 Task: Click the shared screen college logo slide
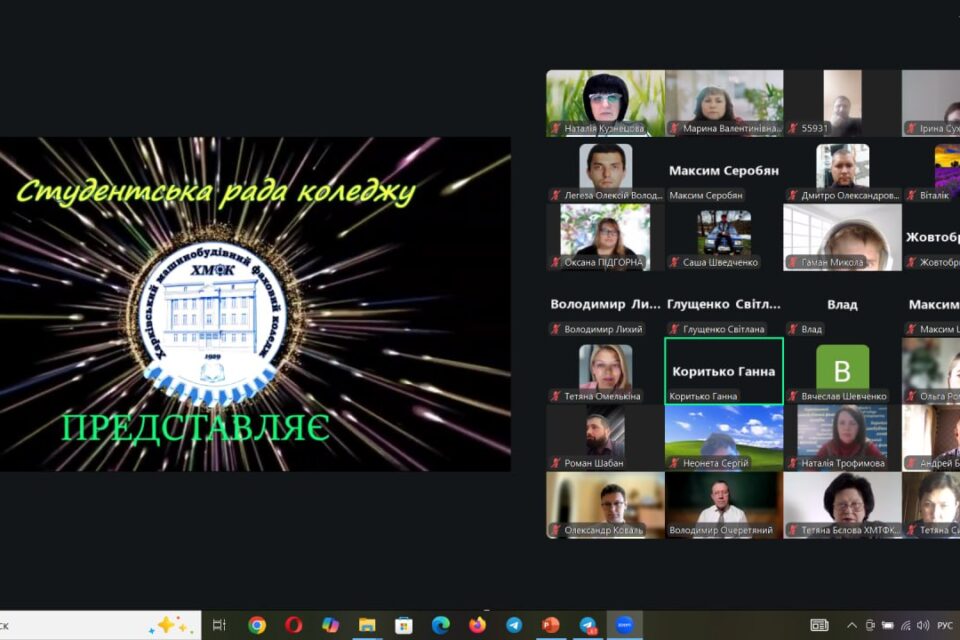coord(255,304)
